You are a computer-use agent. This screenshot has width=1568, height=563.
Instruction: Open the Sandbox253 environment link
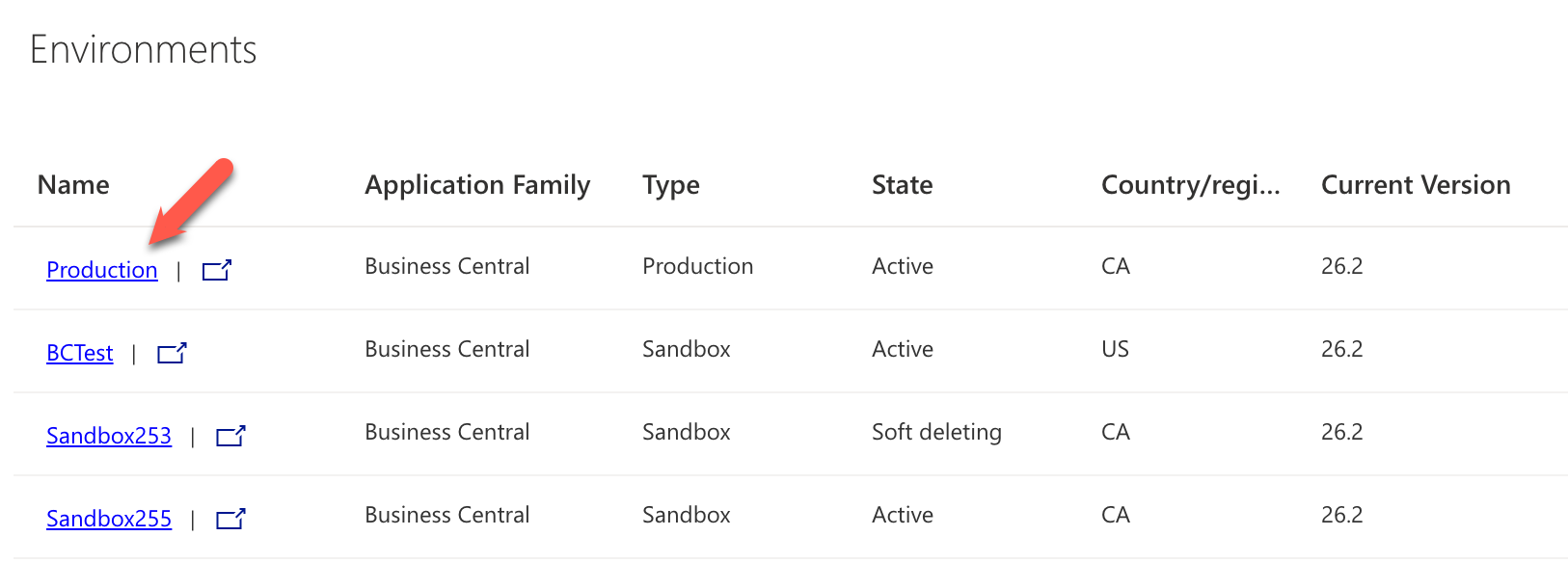click(x=109, y=436)
